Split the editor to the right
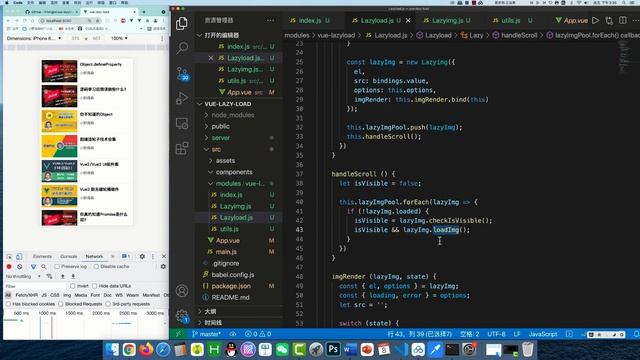The image size is (640, 360). coord(623,20)
